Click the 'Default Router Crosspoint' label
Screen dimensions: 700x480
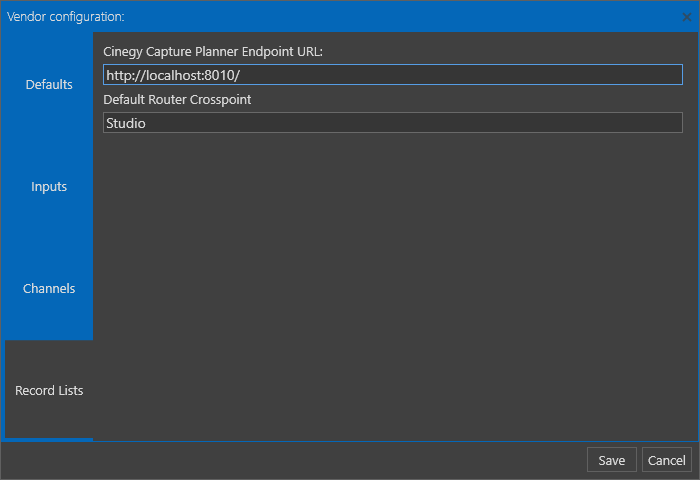[x=177, y=100]
